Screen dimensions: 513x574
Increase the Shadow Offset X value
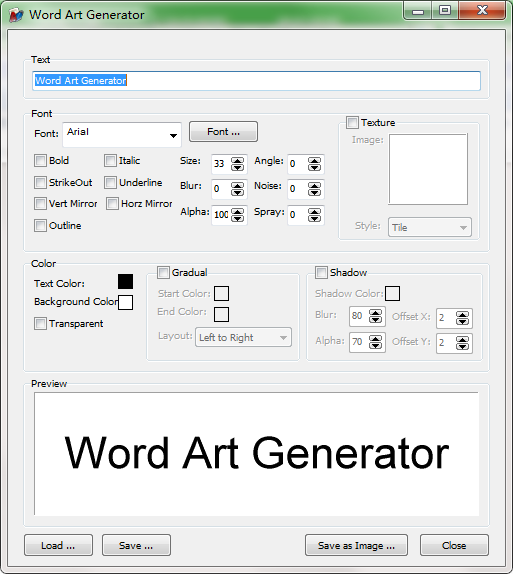(x=462, y=315)
